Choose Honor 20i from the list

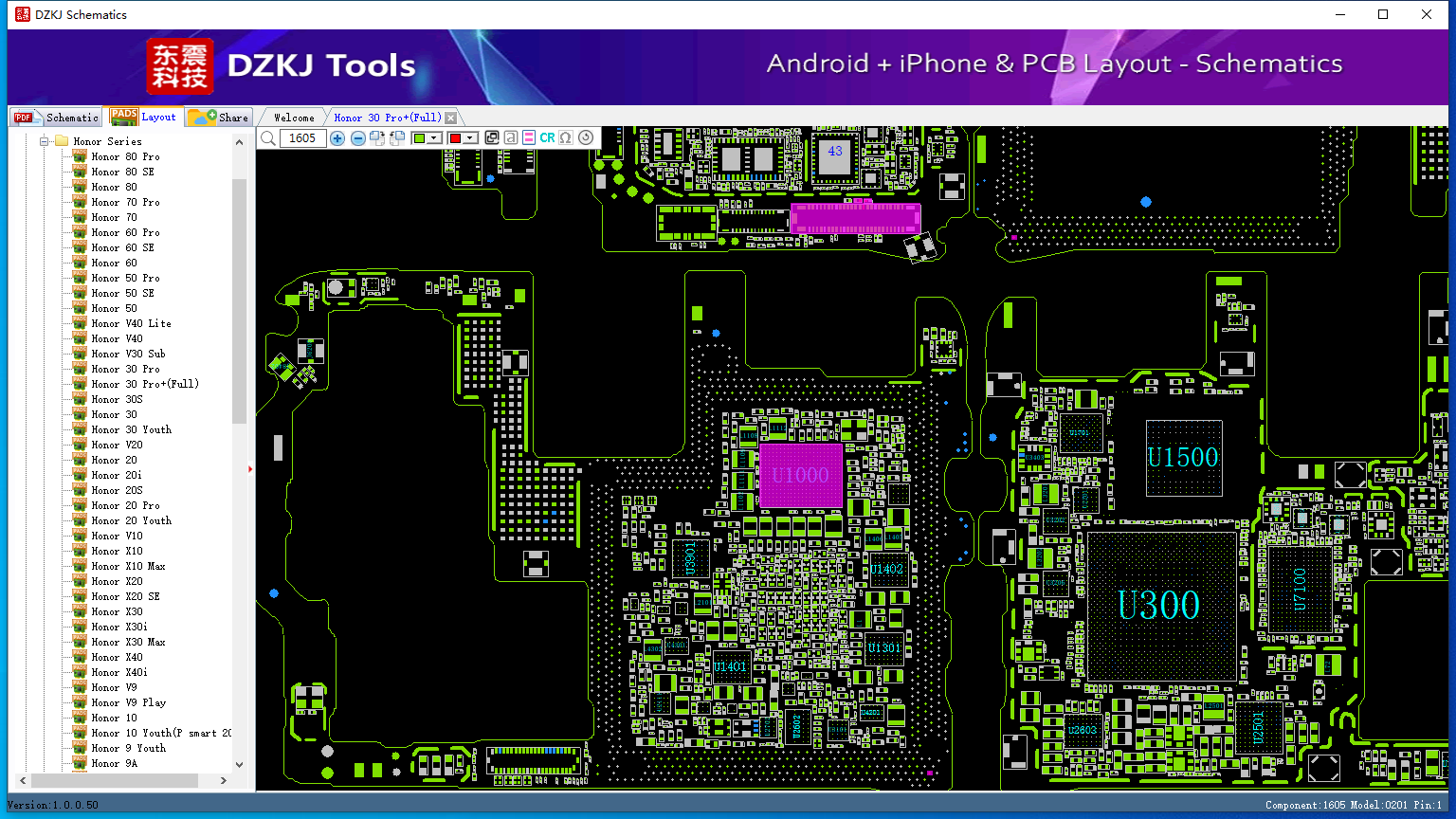117,475
